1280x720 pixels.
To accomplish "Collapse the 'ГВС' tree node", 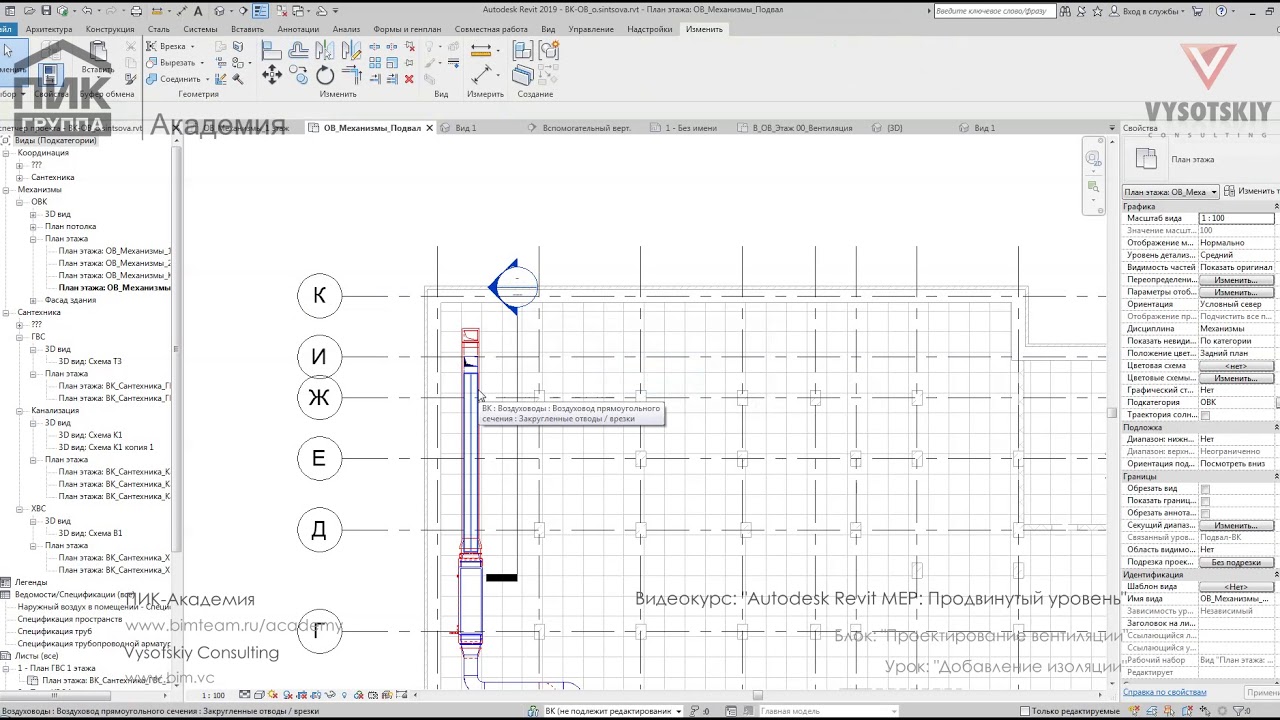I will coord(19,337).
